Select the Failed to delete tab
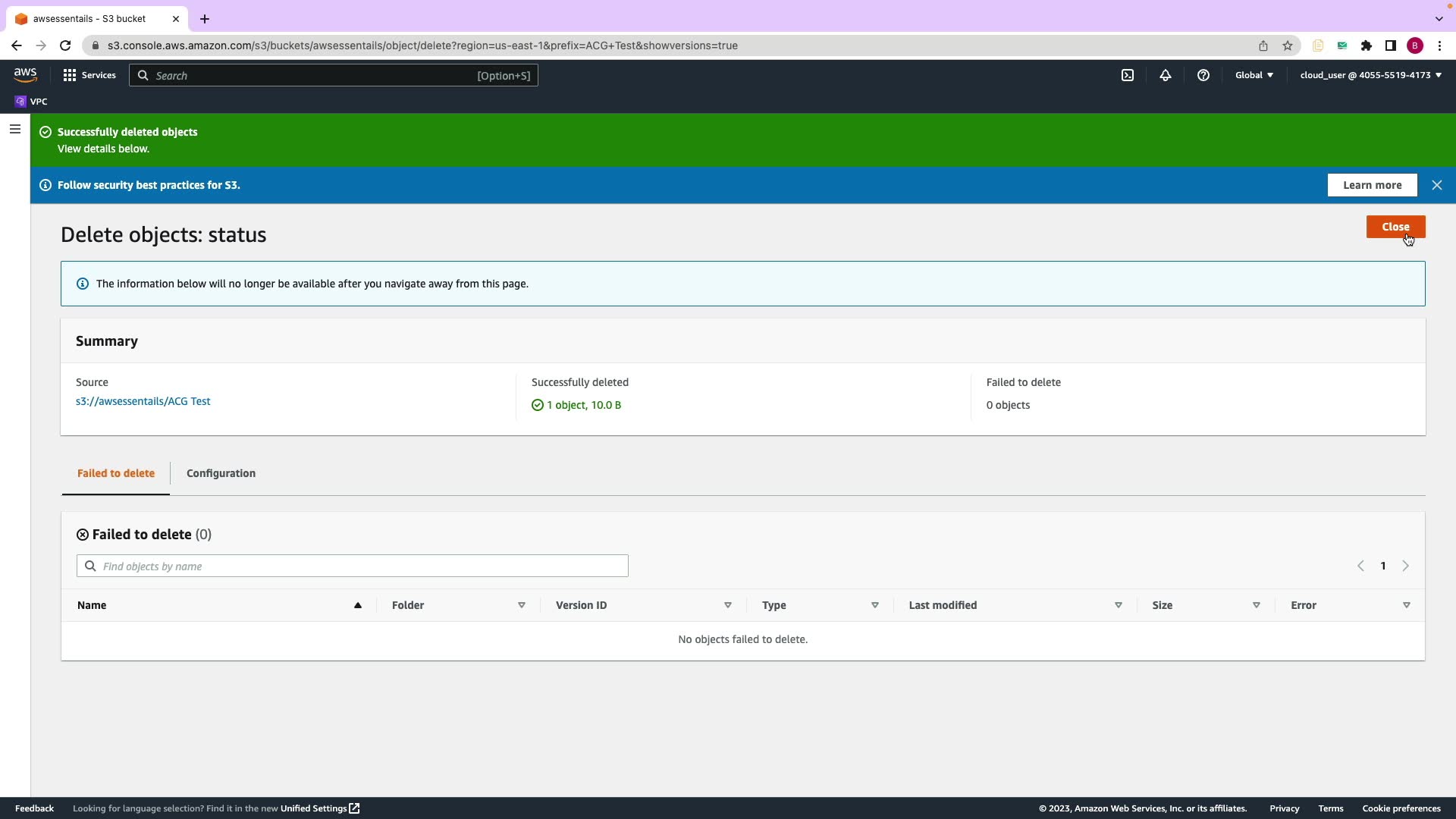 116,473
